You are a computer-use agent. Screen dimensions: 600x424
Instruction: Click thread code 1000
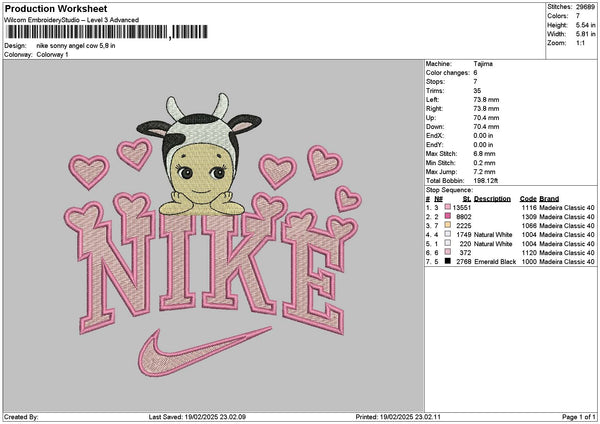tap(529, 261)
